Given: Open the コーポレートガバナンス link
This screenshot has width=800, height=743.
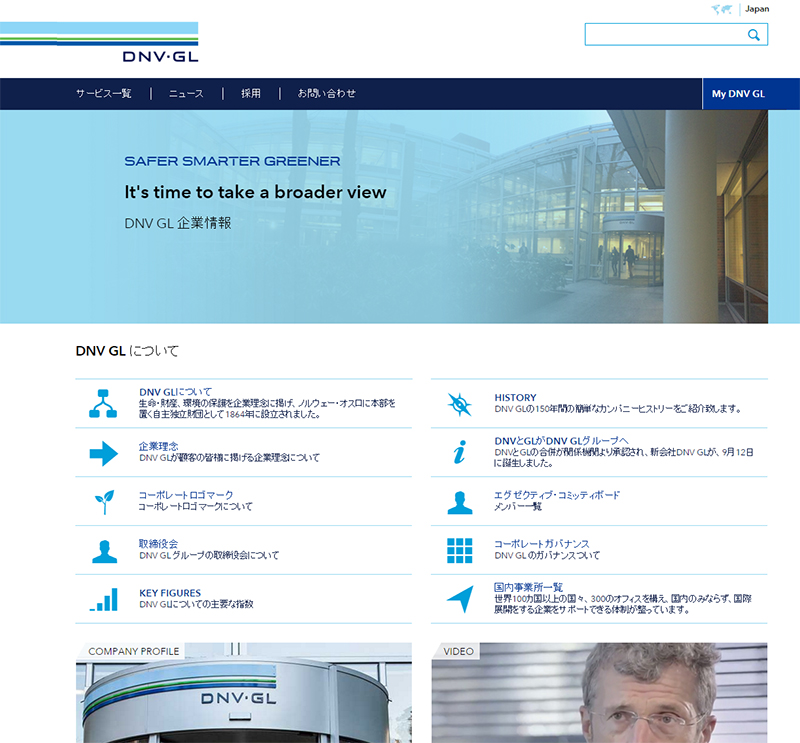Looking at the screenshot, I should (x=542, y=543).
